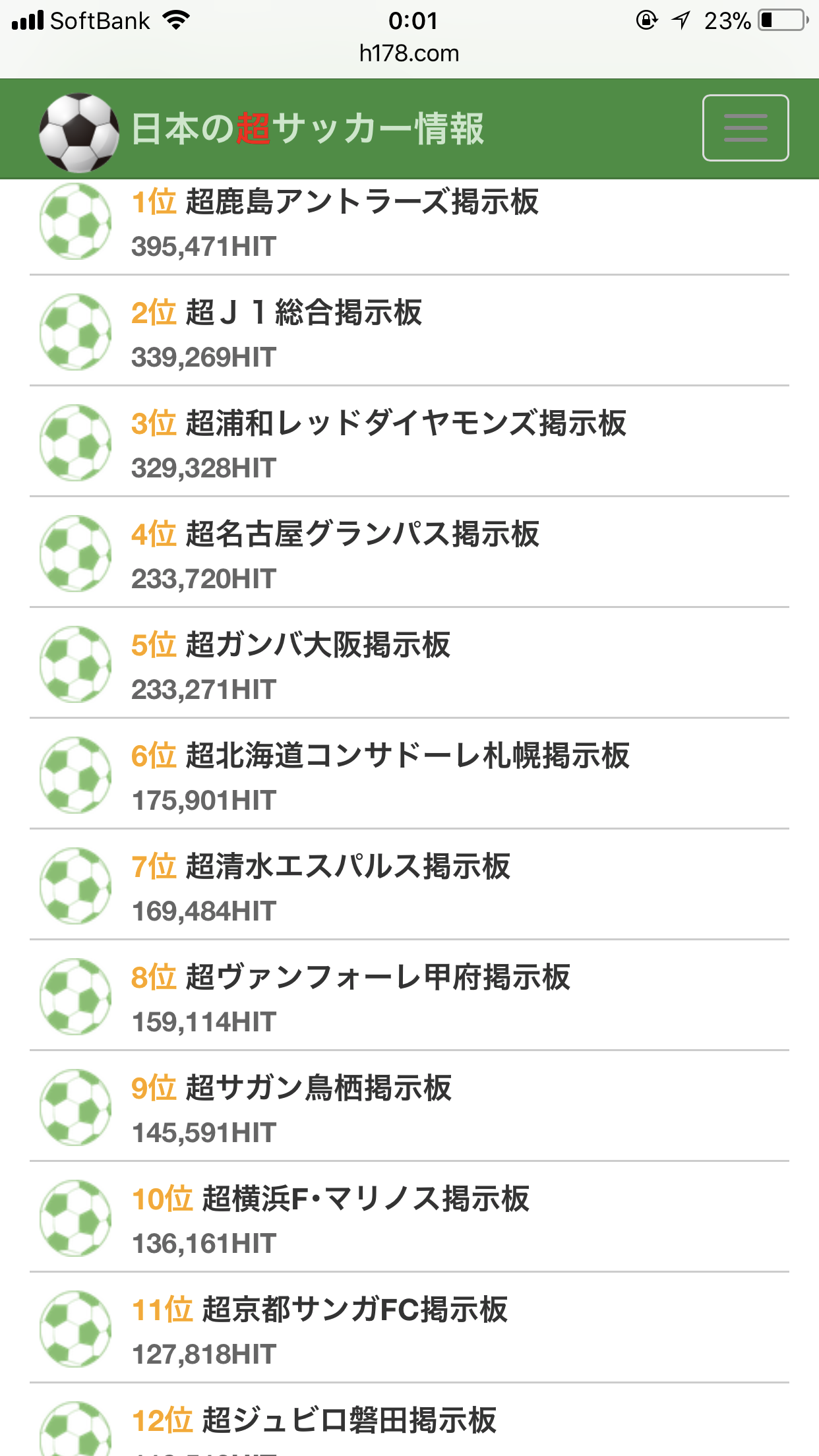This screenshot has height=1456, width=819.
Task: Select the 超J1総合掲示板 entry
Action: [303, 313]
